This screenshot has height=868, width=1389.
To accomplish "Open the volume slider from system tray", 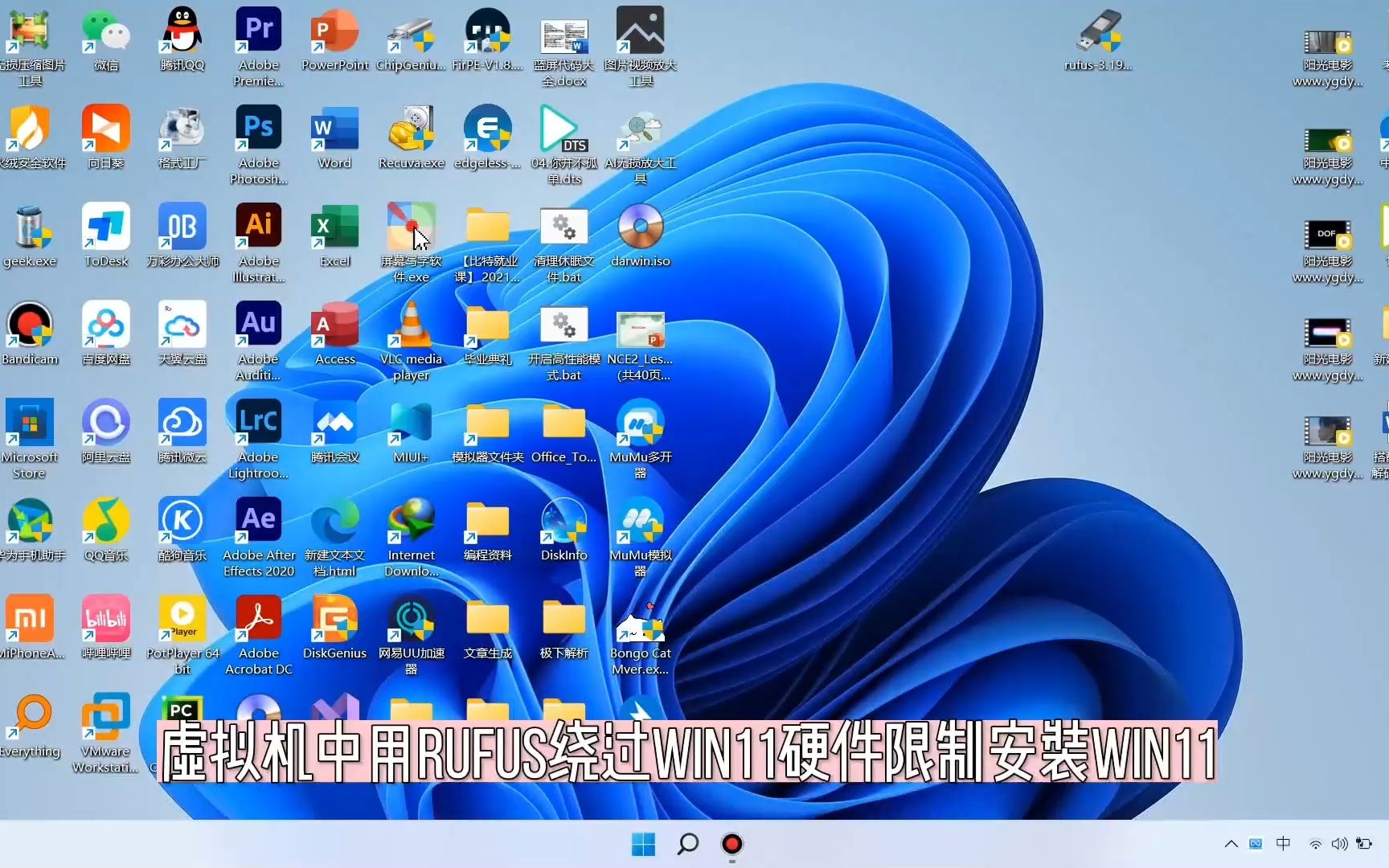I will (x=1339, y=844).
